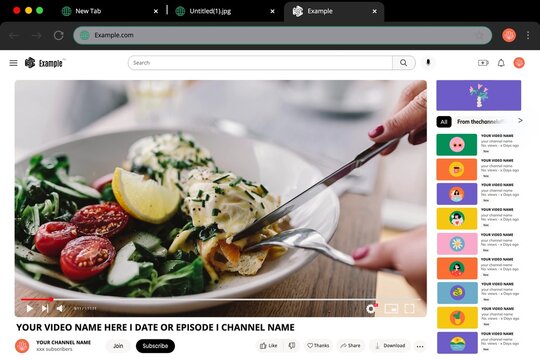Image resolution: width=540 pixels, height=360 pixels.
Task: Open the more actions ellipsis below the video
Action: tap(420, 346)
